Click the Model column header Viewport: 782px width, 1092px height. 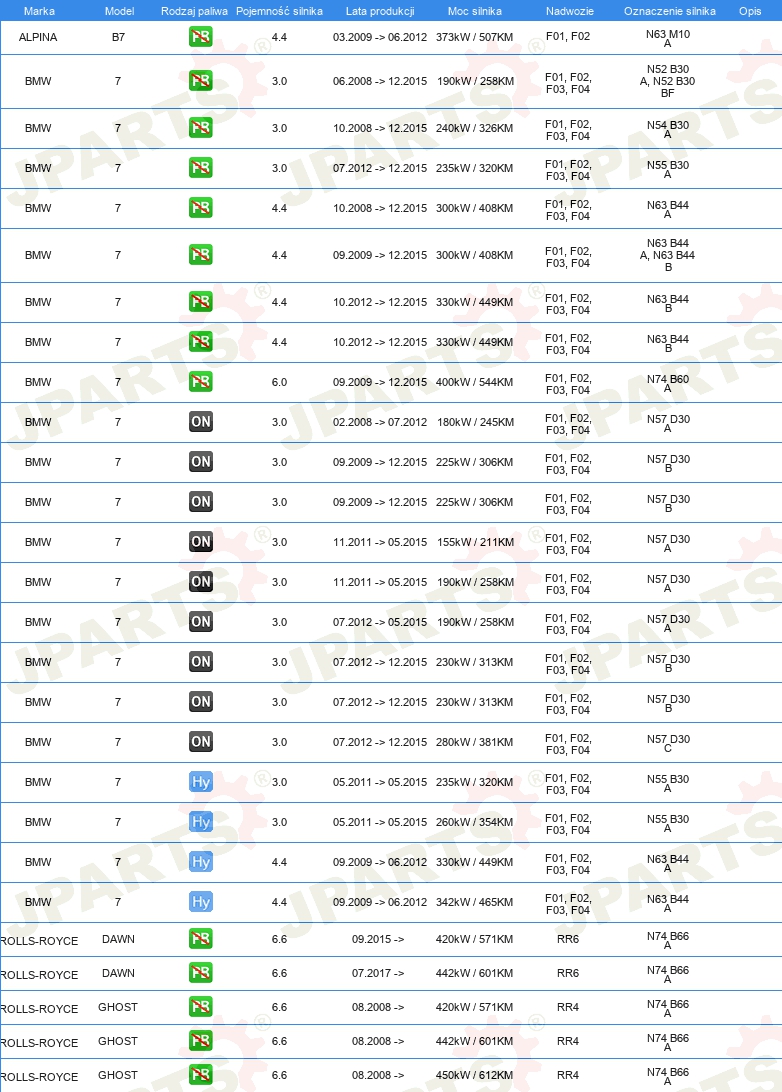(119, 11)
